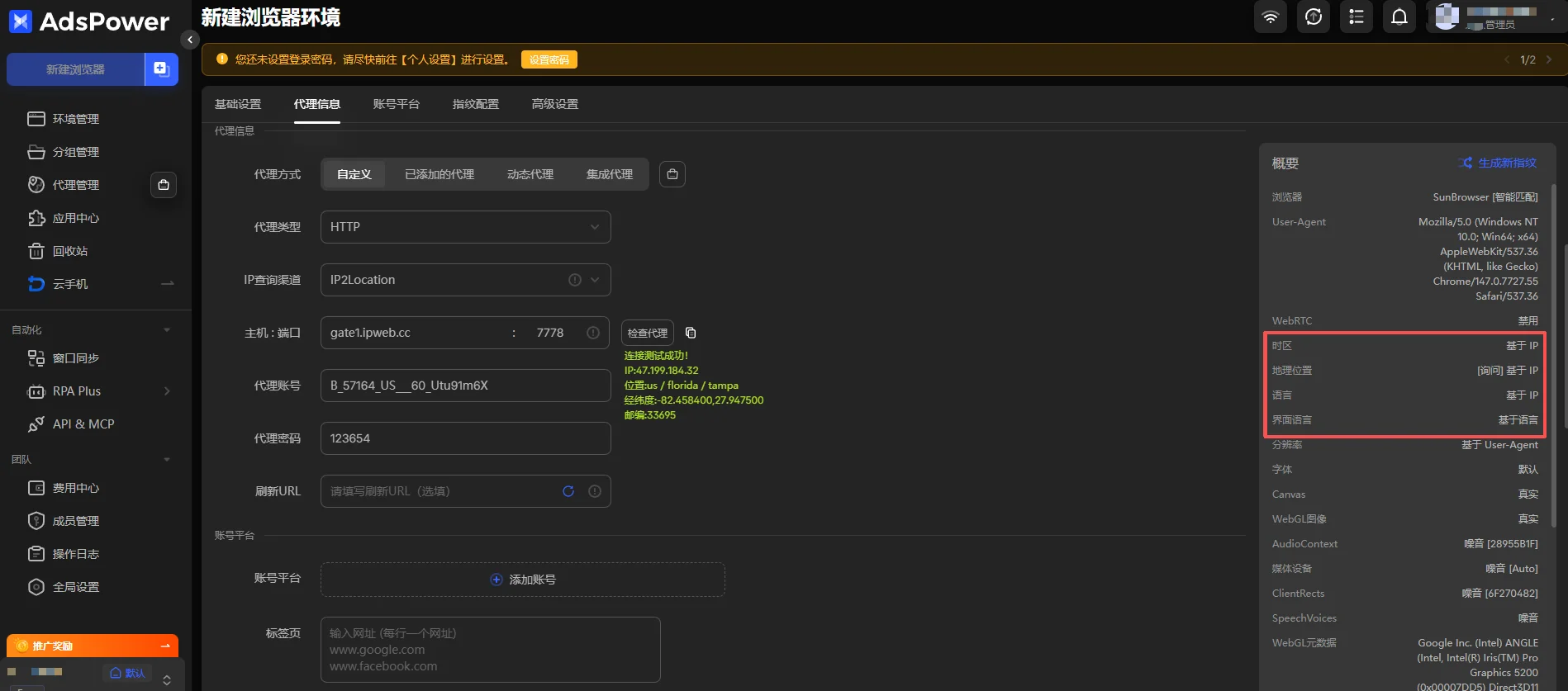
Task: Click the info icon next to port 7778
Action: click(593, 333)
